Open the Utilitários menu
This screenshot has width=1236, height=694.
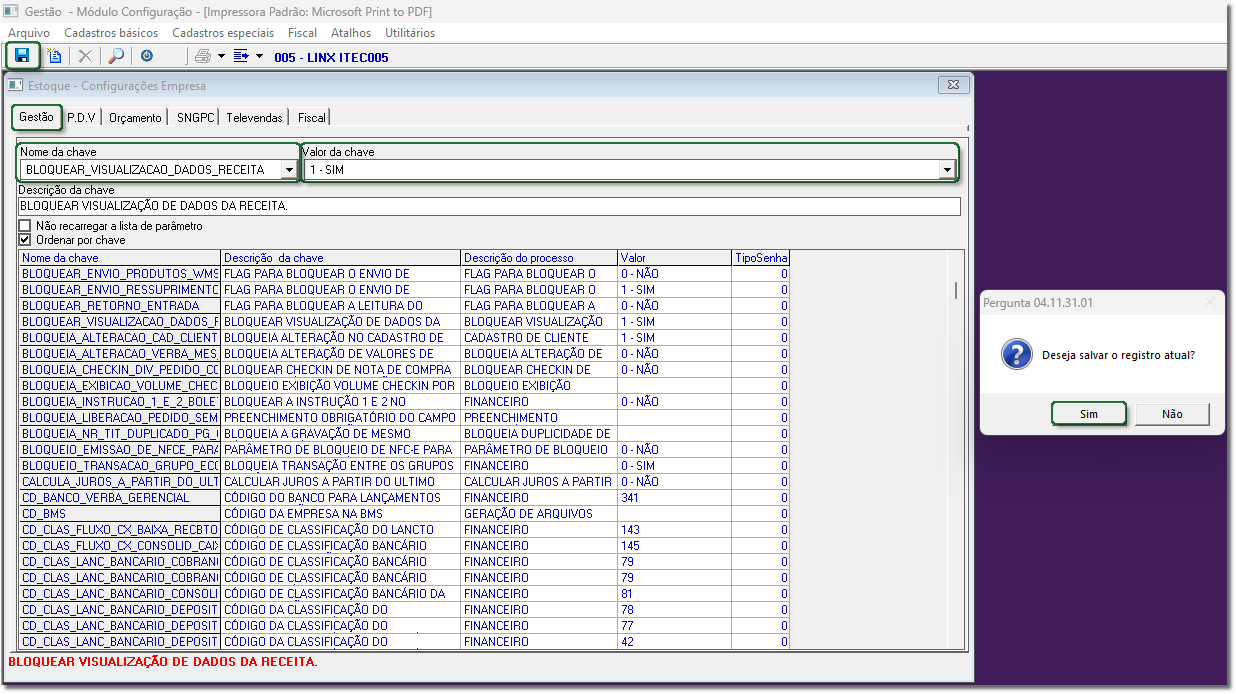(x=410, y=33)
